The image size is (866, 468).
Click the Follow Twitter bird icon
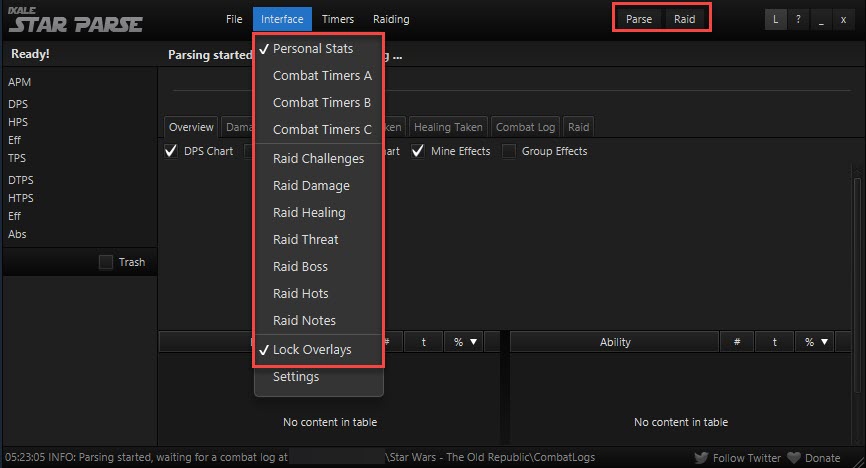coord(701,458)
